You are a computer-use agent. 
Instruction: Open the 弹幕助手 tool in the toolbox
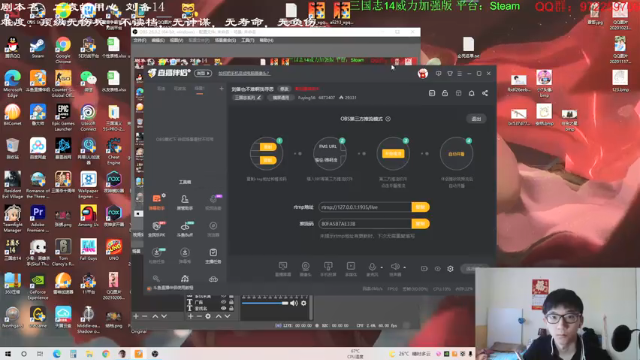coord(157,202)
